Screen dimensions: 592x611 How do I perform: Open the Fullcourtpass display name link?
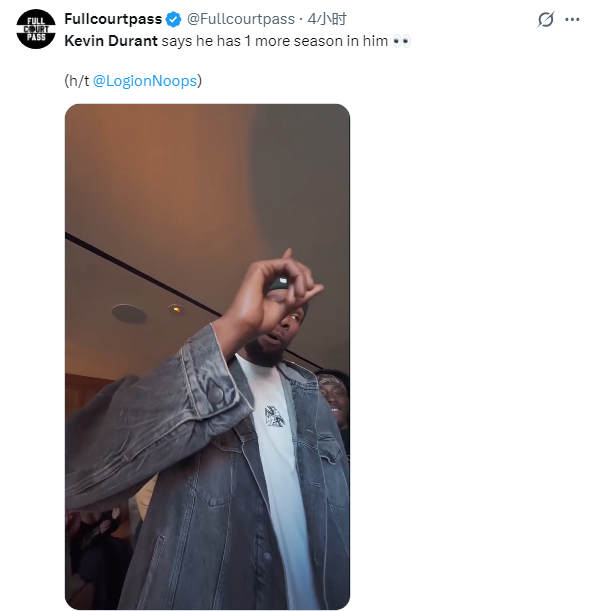tap(113, 19)
